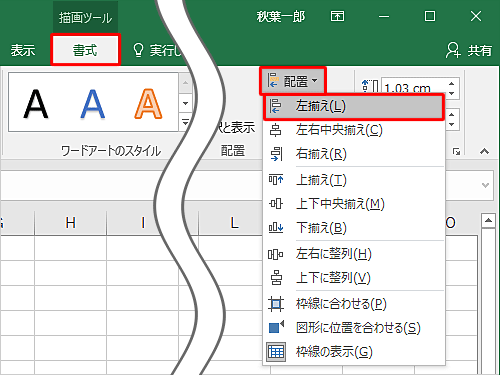
Task: Choose 左右中央揃え(C) from the menu
Action: (354, 130)
